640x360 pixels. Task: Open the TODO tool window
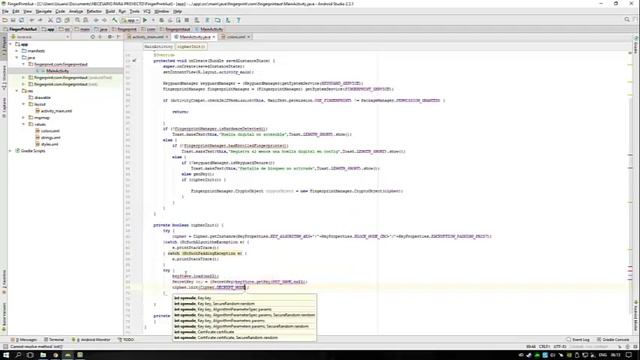click(126, 340)
